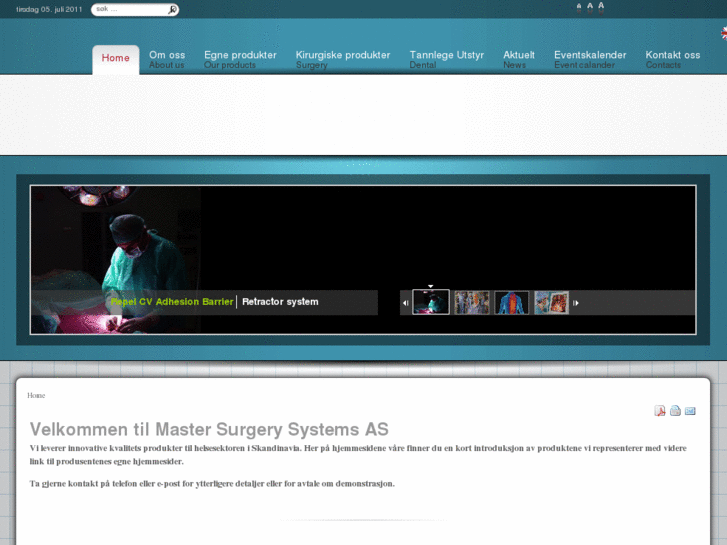Image resolution: width=727 pixels, height=545 pixels.
Task: Switch language via the British flag icon
Action: [x=724, y=33]
